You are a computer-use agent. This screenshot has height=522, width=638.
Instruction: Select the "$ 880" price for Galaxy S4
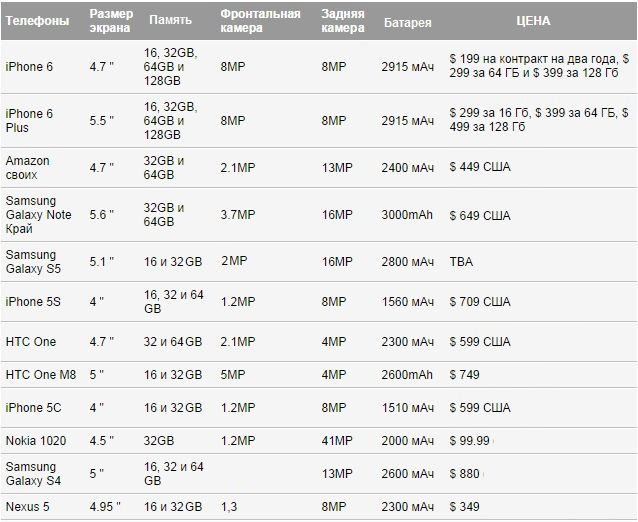(465, 475)
